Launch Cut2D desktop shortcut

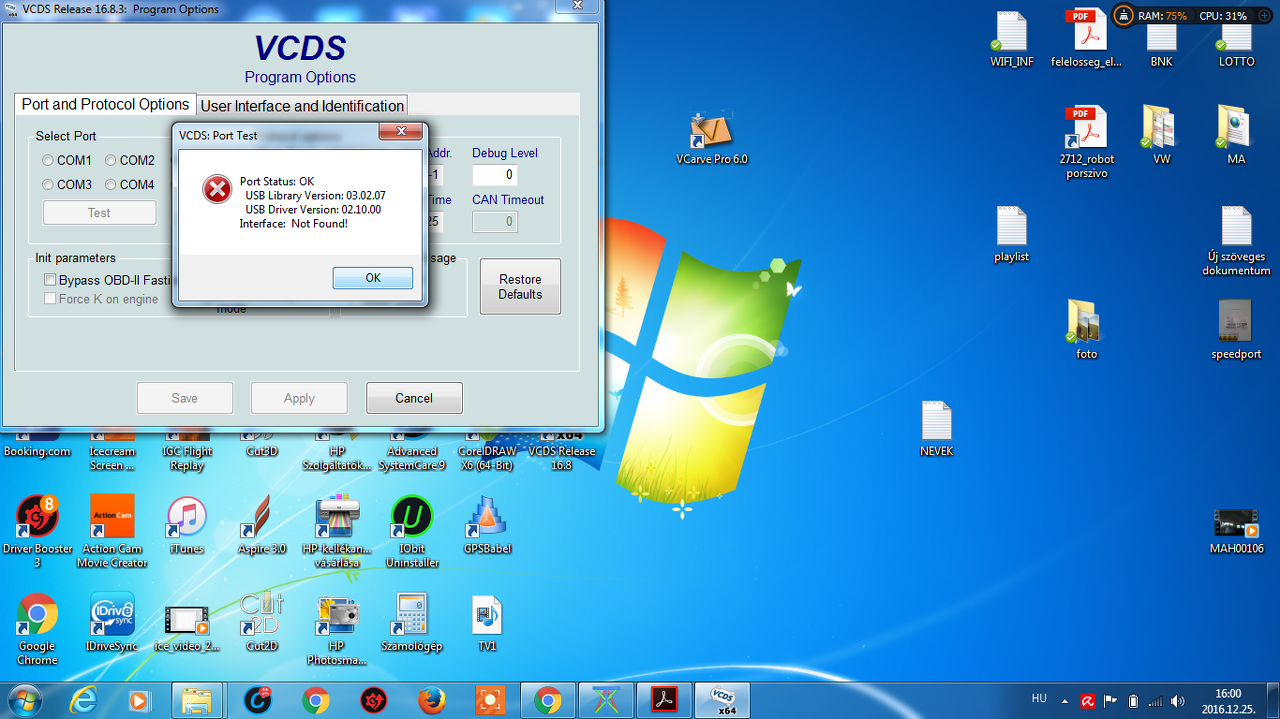coord(262,622)
